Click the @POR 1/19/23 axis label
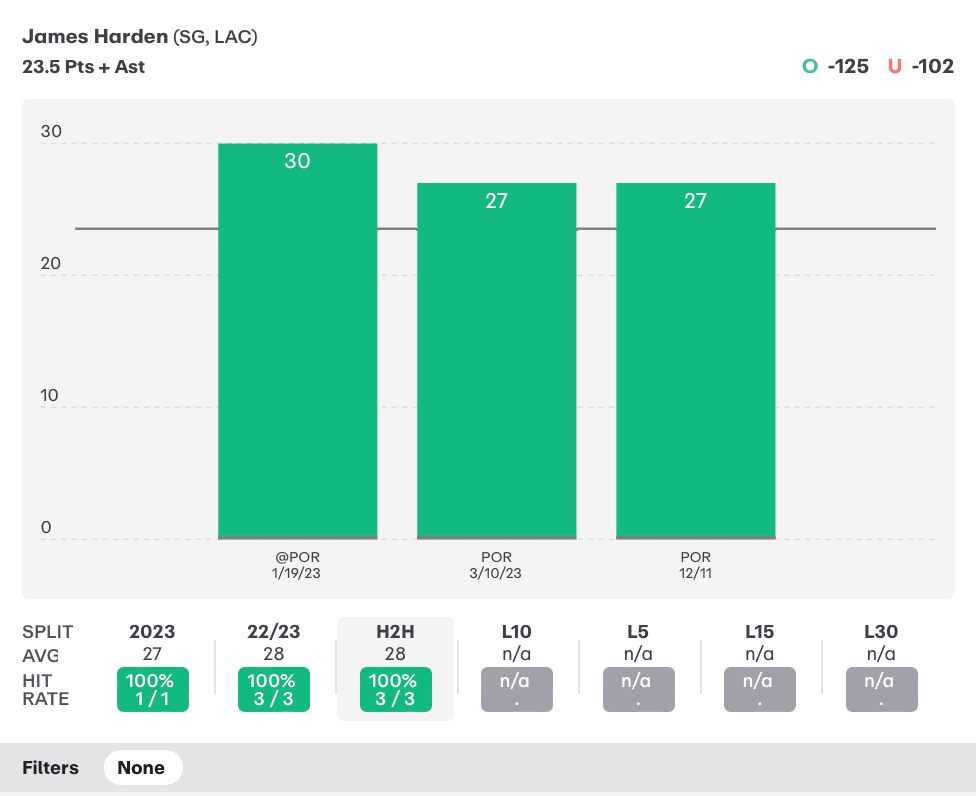This screenshot has width=976, height=796. tap(297, 565)
